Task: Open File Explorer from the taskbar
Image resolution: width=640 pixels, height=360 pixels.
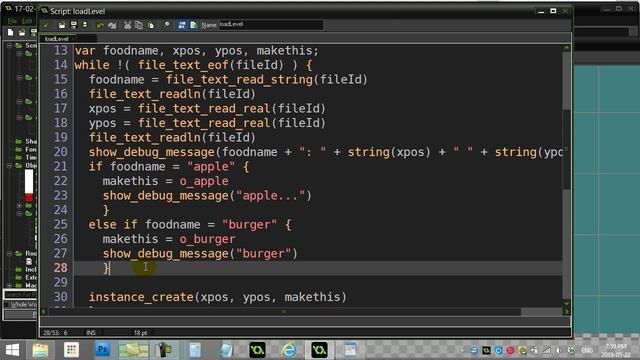Action: point(40,350)
